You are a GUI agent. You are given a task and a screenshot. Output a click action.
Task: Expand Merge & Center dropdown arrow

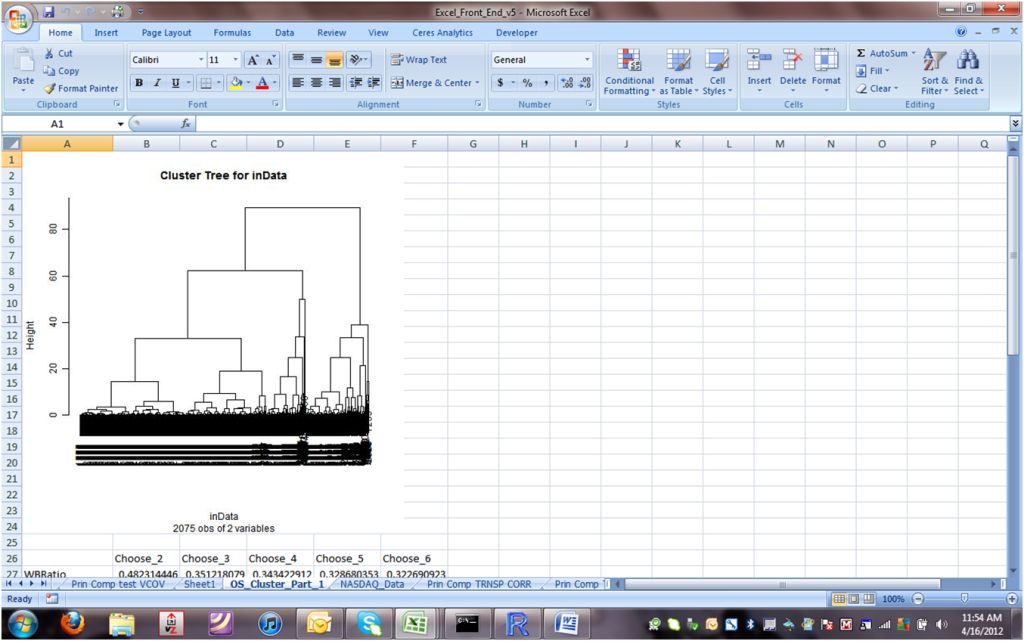[477, 83]
